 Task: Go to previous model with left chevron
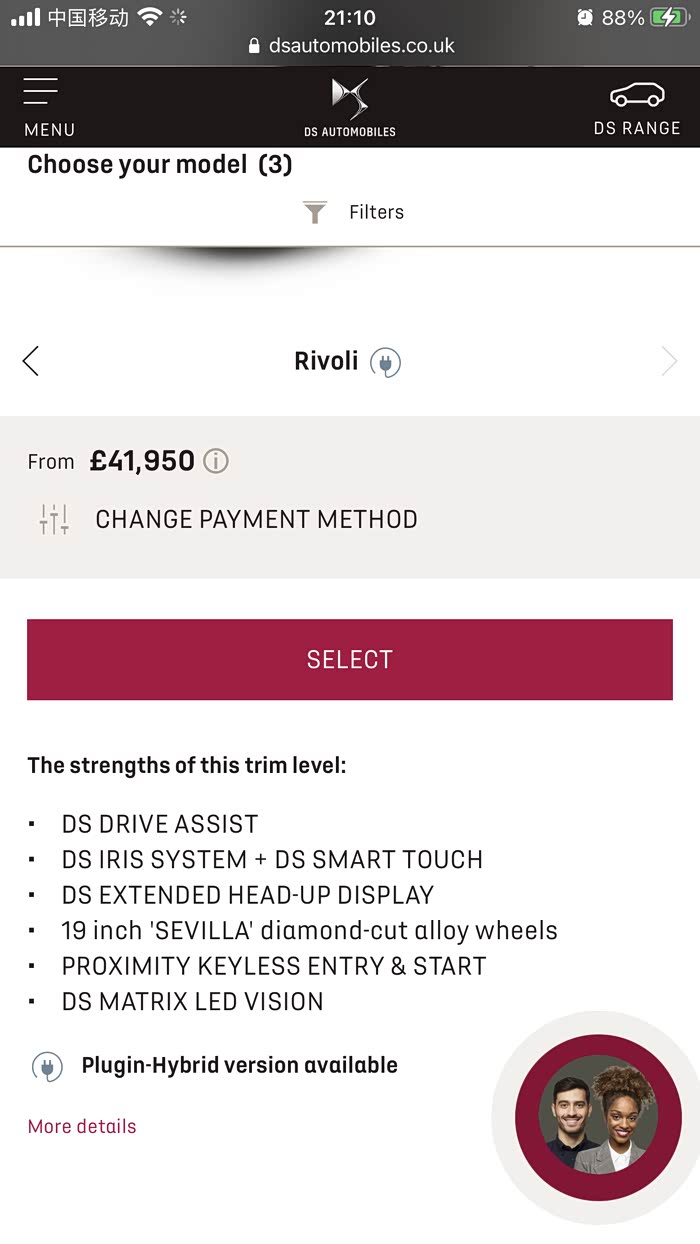31,361
